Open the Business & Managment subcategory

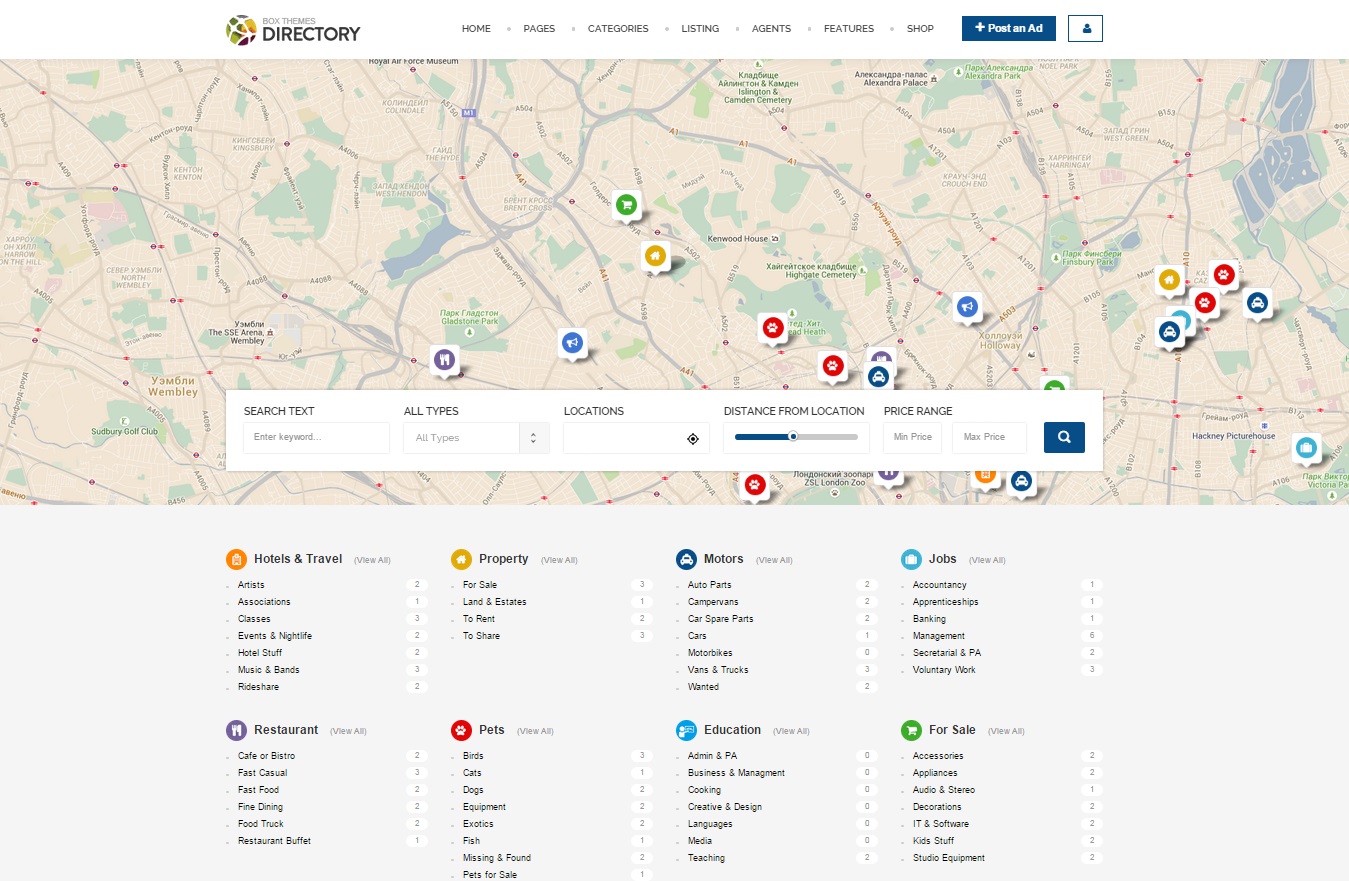tap(737, 773)
